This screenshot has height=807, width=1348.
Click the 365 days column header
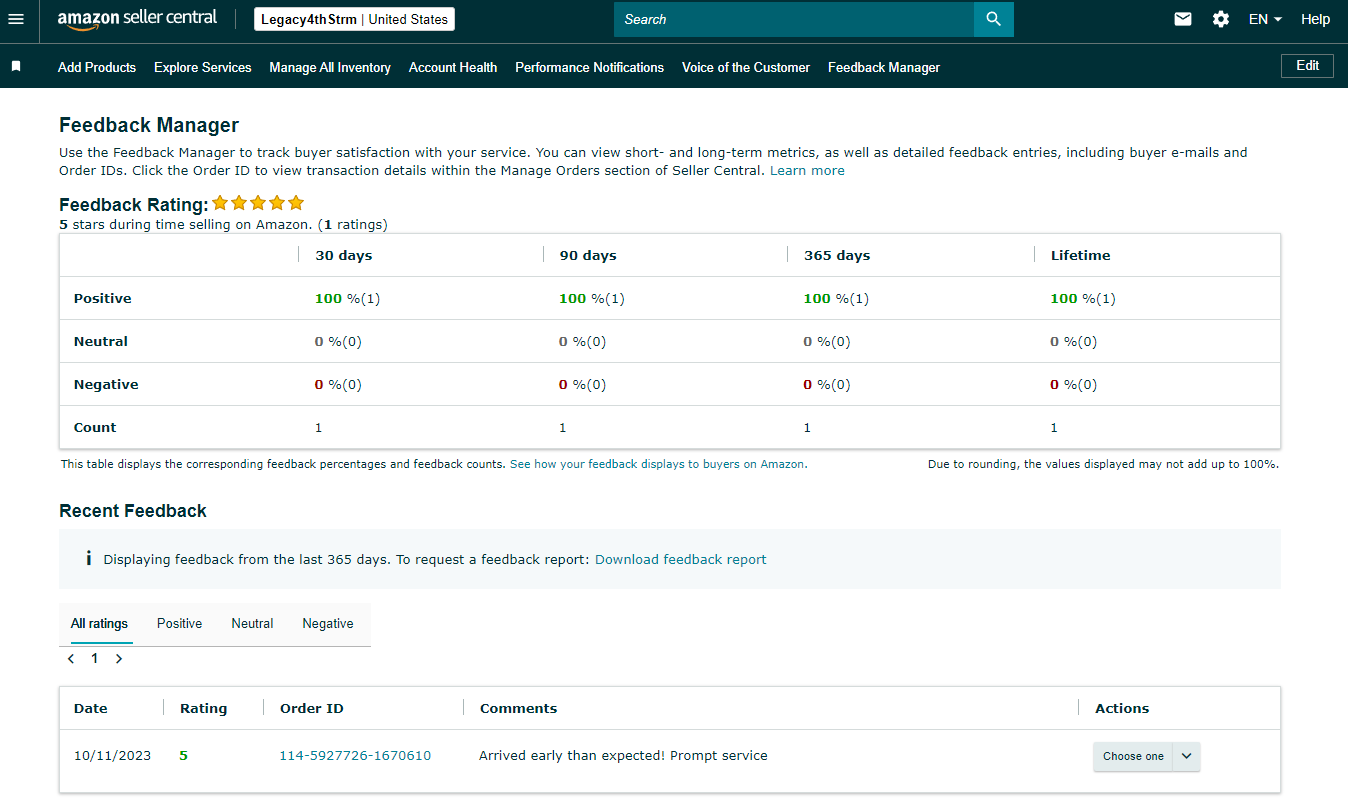(x=837, y=255)
